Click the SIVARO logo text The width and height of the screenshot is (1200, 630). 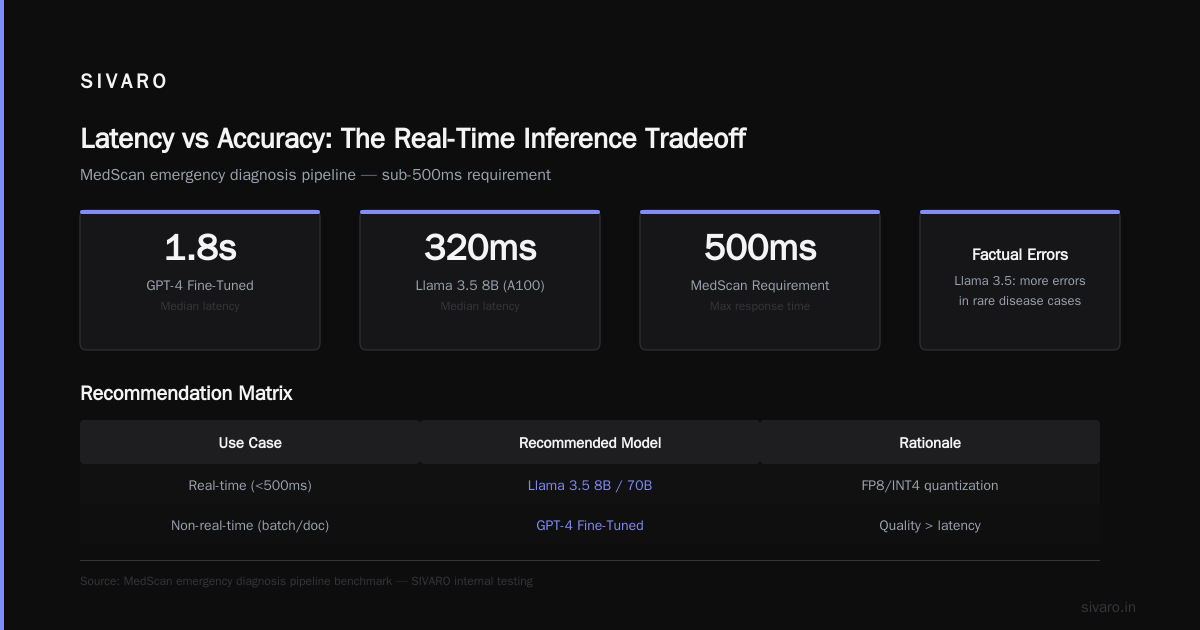124,82
